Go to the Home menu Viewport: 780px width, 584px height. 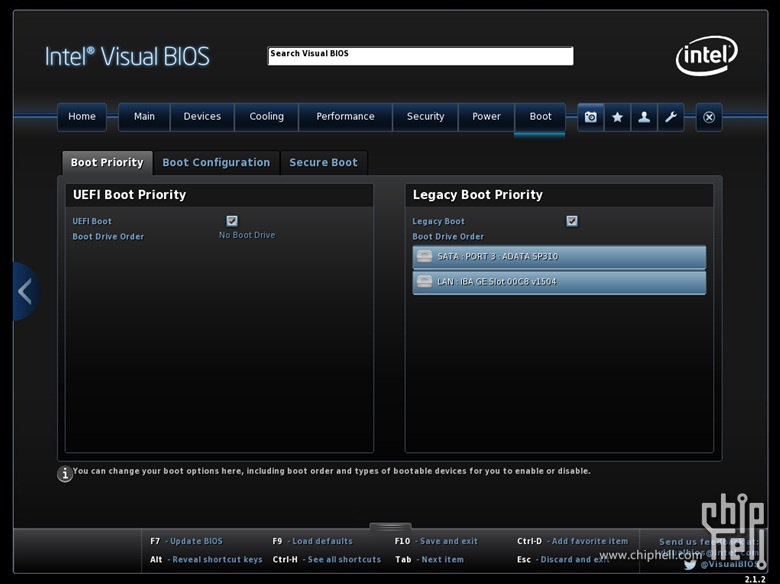pyautogui.click(x=82, y=117)
